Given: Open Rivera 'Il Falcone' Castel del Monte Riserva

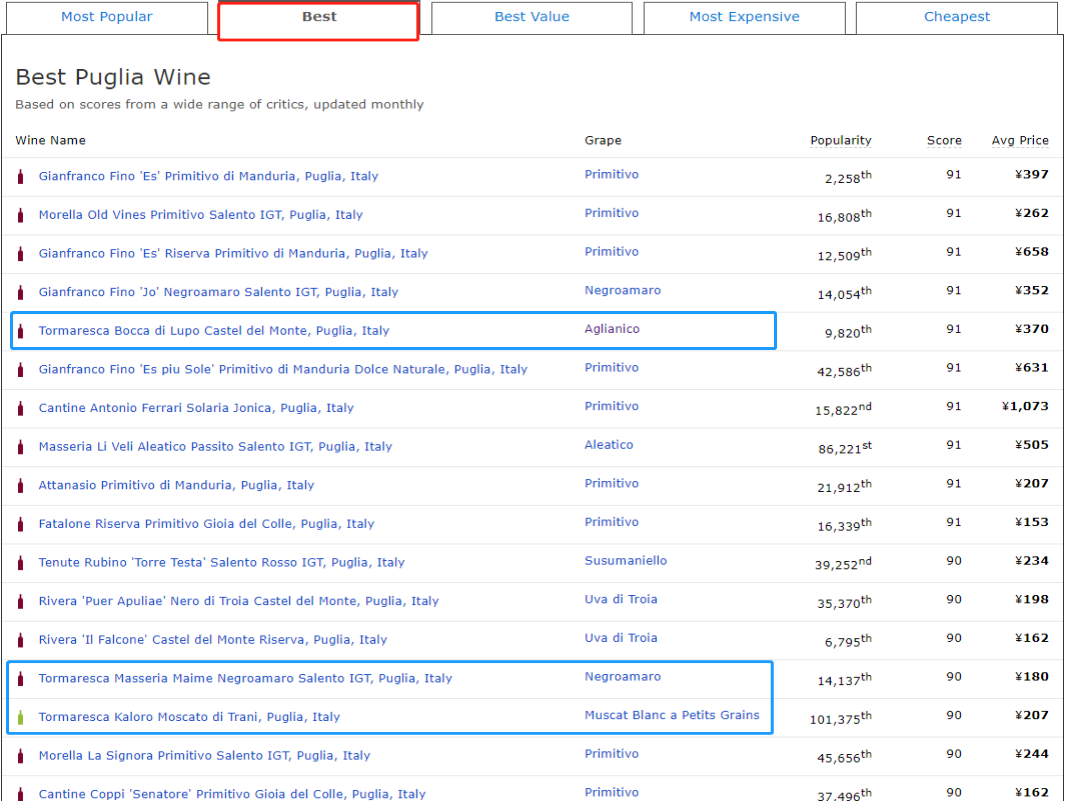Looking at the screenshot, I should coord(213,640).
